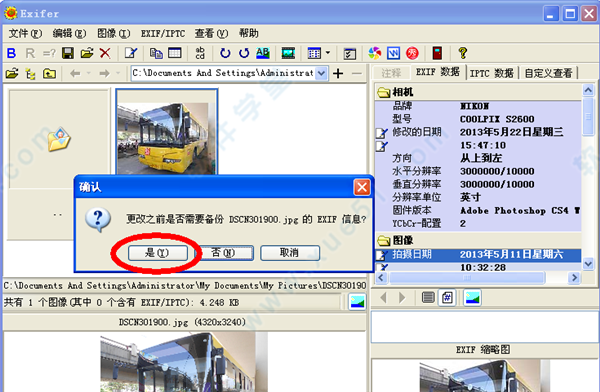Click the red X delete toolbar icon
The width and height of the screenshot is (600, 392).
point(105,53)
